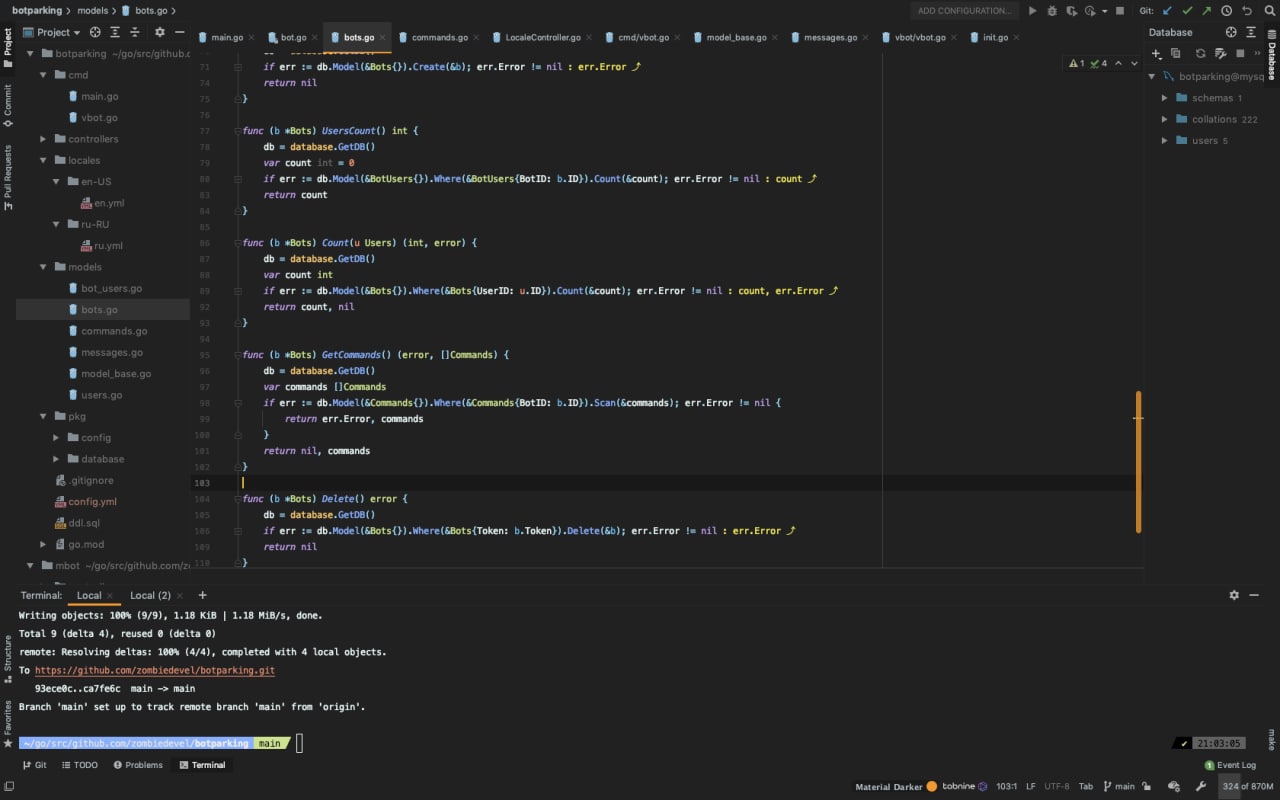
Task: Click the Add Configuration button
Action: pyautogui.click(x=964, y=11)
